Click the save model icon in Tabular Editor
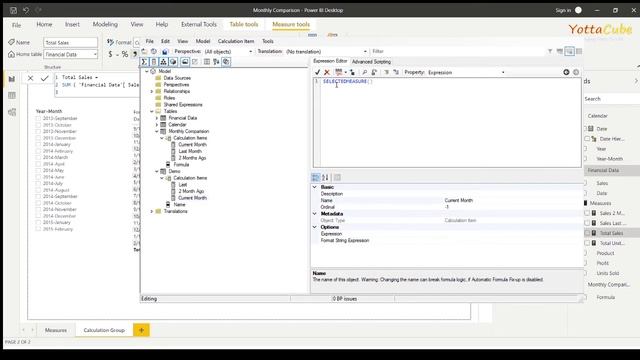The width and height of the screenshot is (640, 360). tap(164, 51)
